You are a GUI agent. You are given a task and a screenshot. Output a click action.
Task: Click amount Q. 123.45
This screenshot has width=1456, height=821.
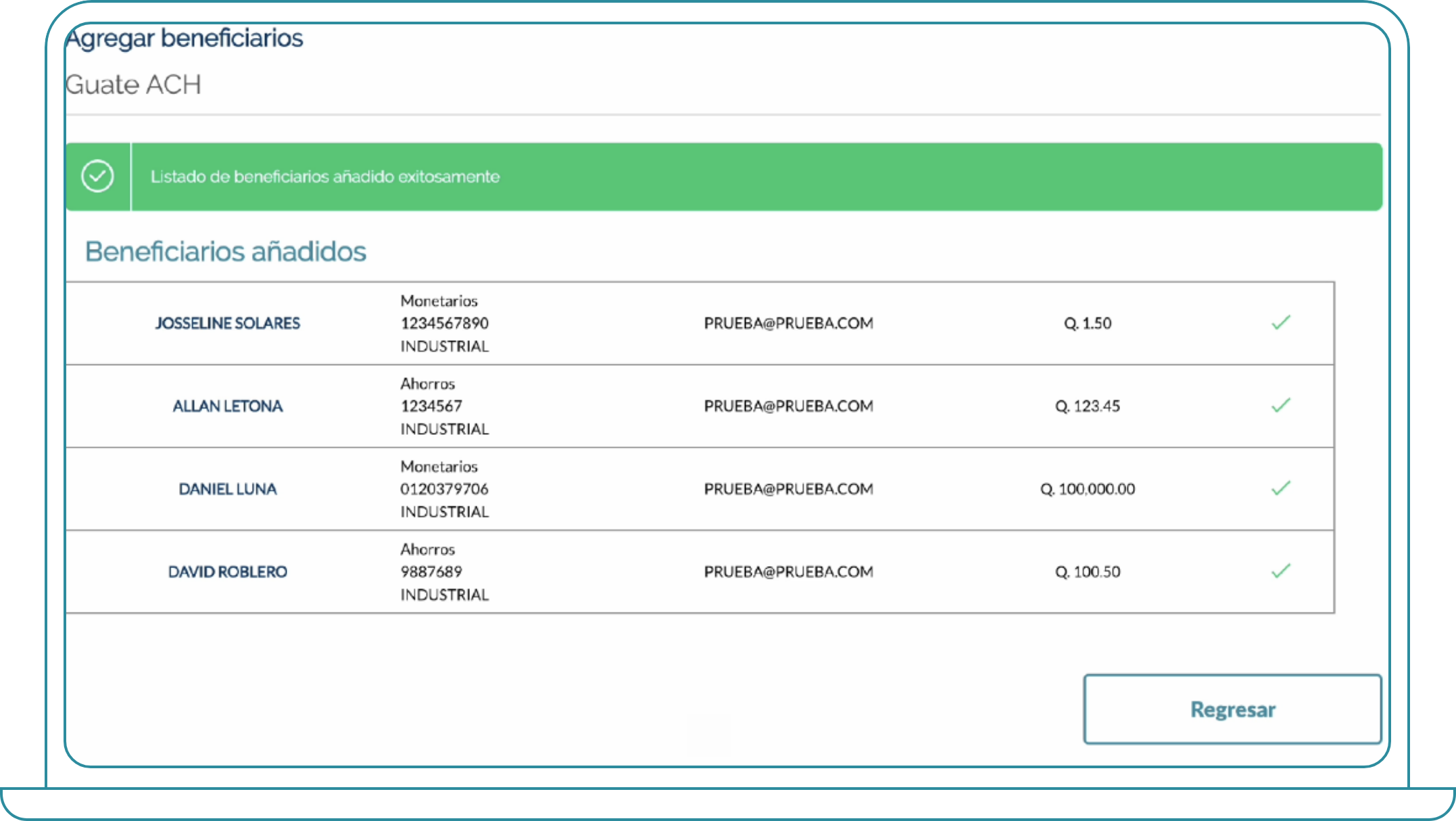coord(1088,406)
